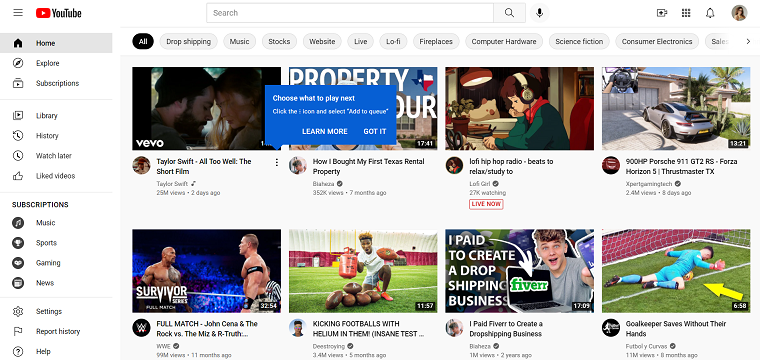Image resolution: width=760 pixels, height=360 pixels.
Task: Select the Music filter chip
Action: [239, 42]
